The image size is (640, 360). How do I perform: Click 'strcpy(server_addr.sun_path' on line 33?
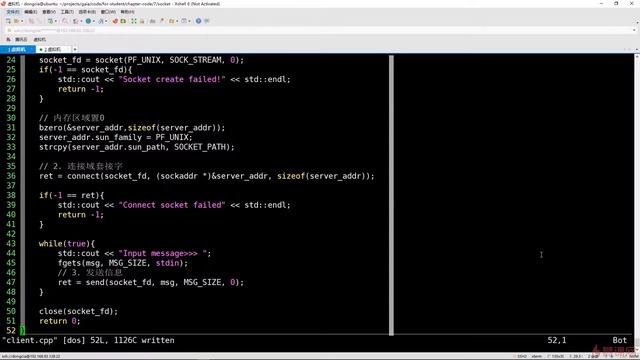coord(137,147)
